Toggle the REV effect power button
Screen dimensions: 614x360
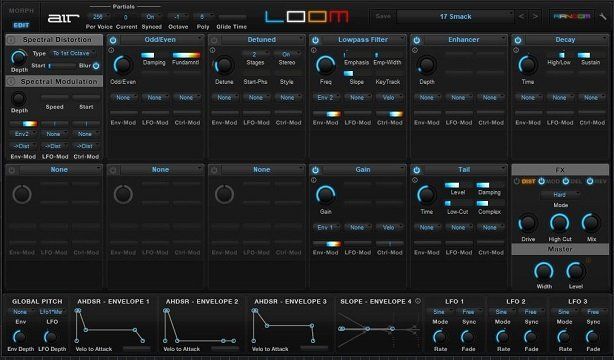pos(590,181)
